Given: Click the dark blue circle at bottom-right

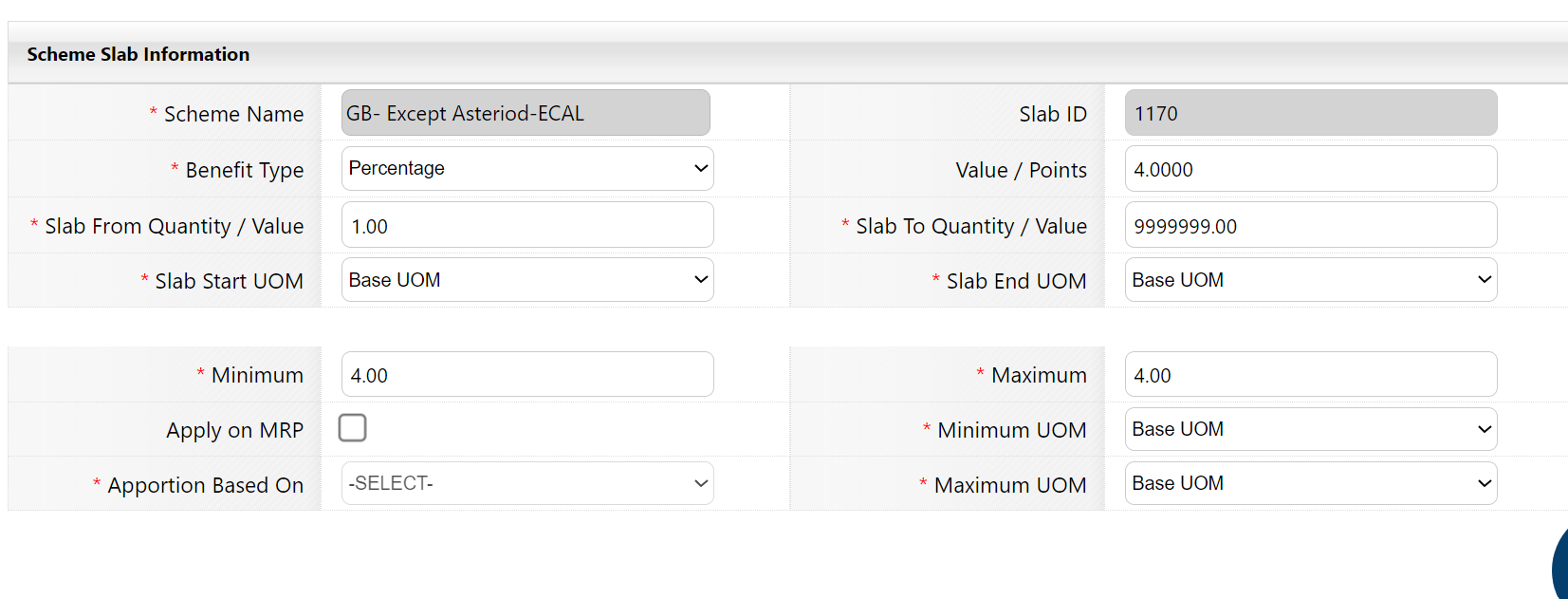Looking at the screenshot, I should 1559,565.
